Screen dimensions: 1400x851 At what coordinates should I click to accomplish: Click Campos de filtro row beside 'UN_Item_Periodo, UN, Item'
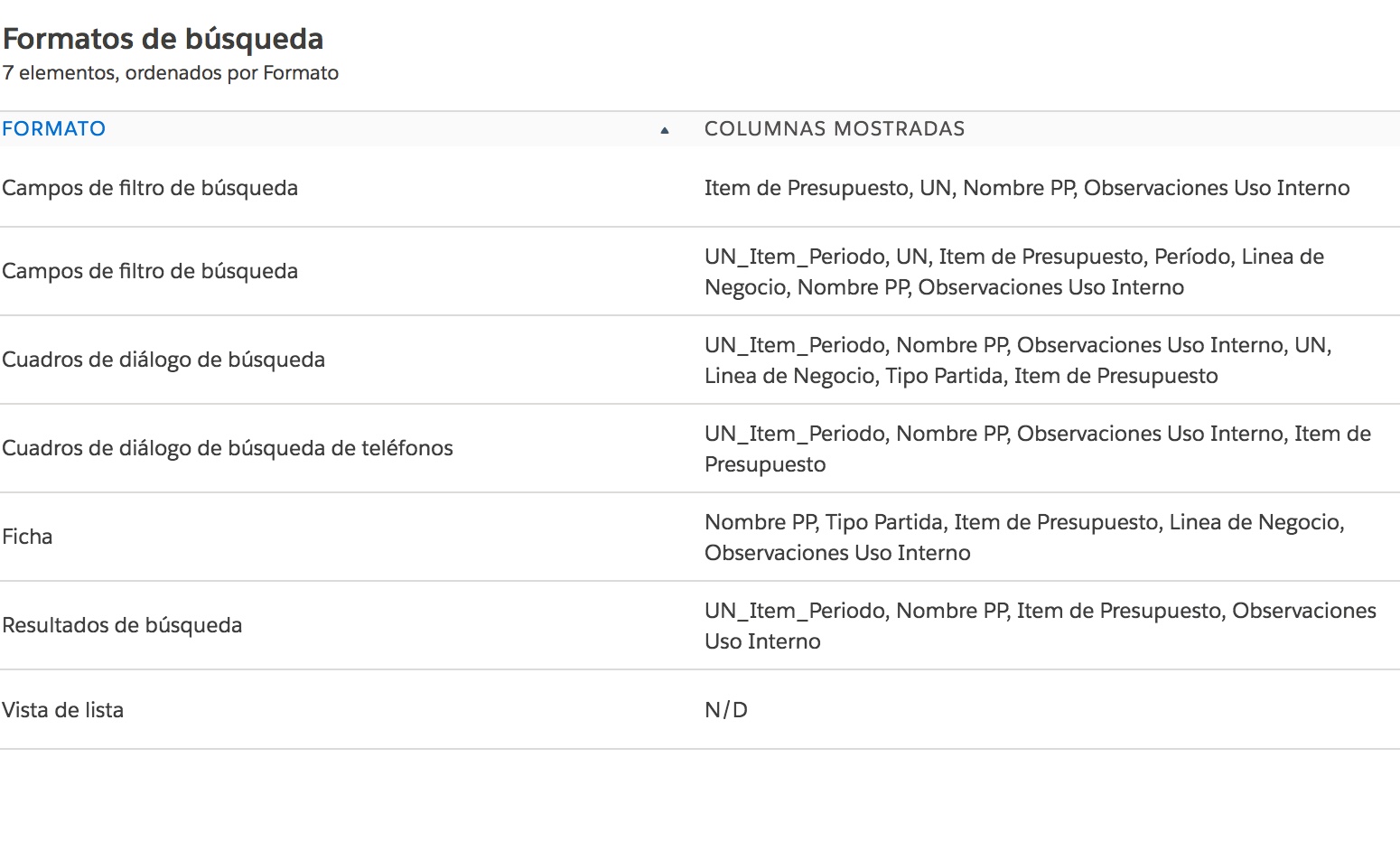(150, 271)
